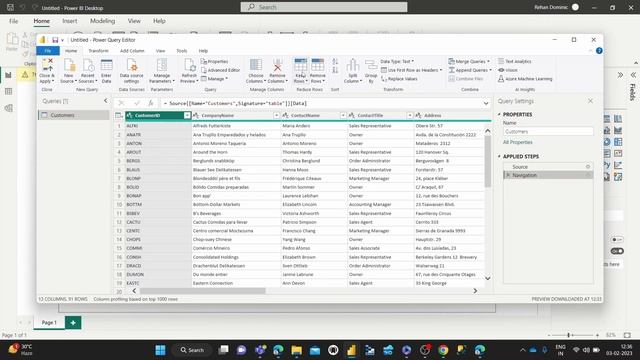Collapse the PROPERTIES section

499,114
